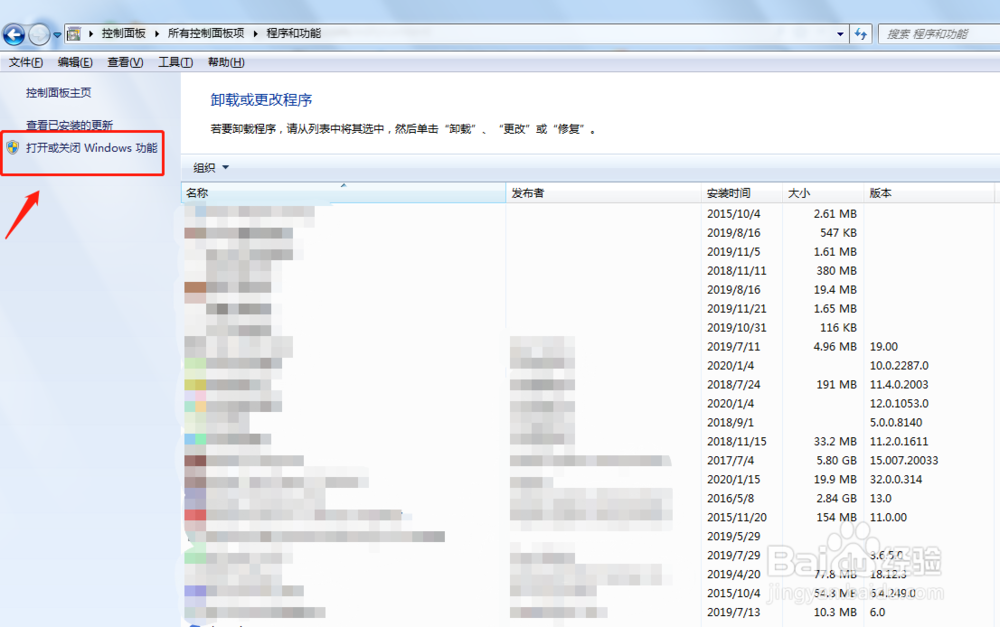1000x627 pixels.
Task: Open address bar history dropdown arrow
Action: pos(840,34)
